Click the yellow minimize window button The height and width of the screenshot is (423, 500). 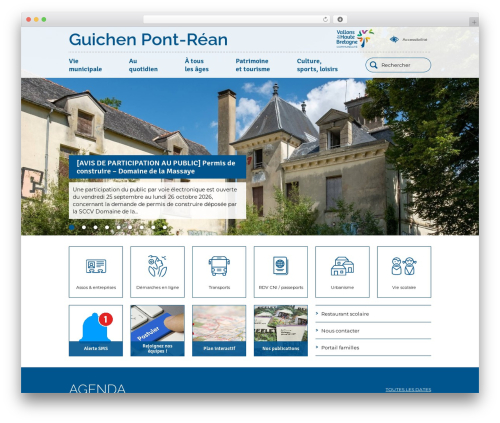click(x=36, y=19)
